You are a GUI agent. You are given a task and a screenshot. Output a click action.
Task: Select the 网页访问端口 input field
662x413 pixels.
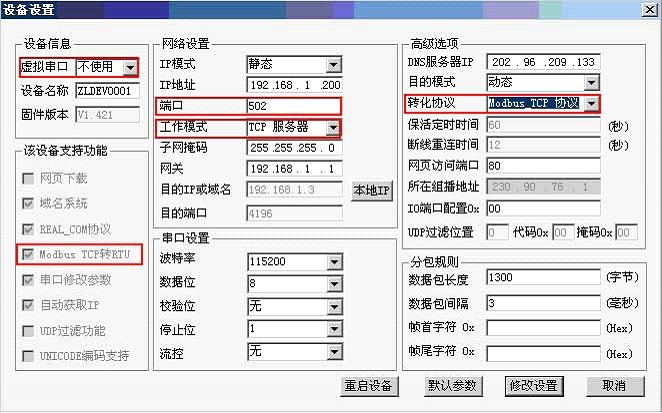click(x=544, y=166)
